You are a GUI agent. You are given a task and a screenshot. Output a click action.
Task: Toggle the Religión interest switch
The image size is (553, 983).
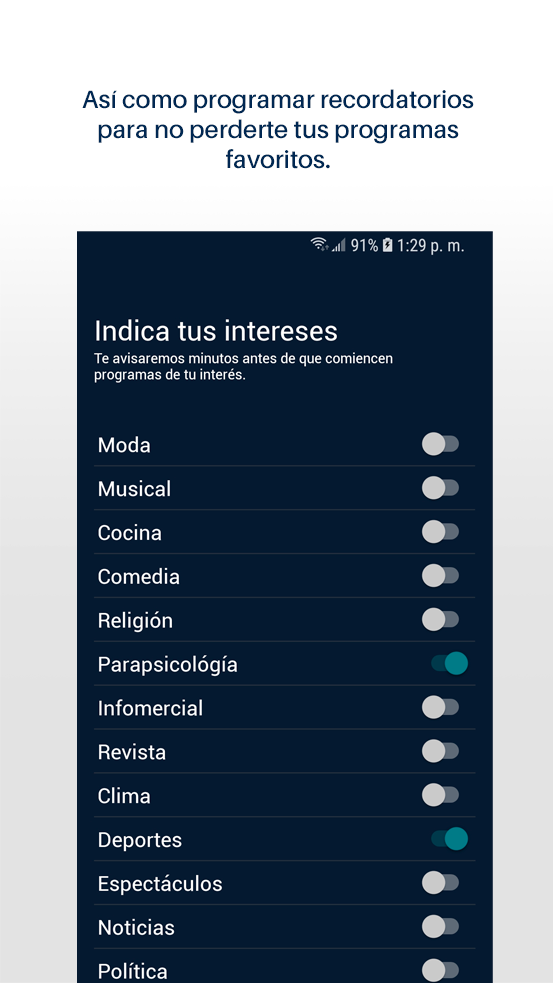[440, 620]
